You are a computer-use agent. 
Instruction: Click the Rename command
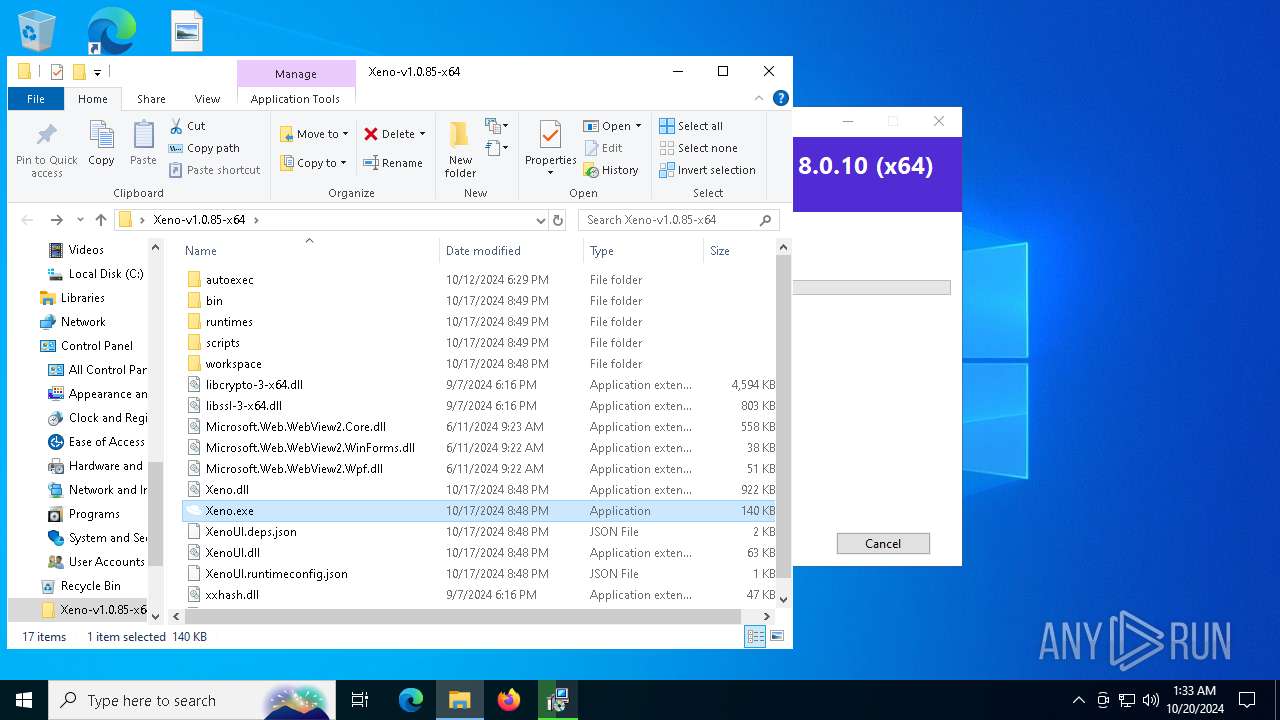pyautogui.click(x=393, y=163)
